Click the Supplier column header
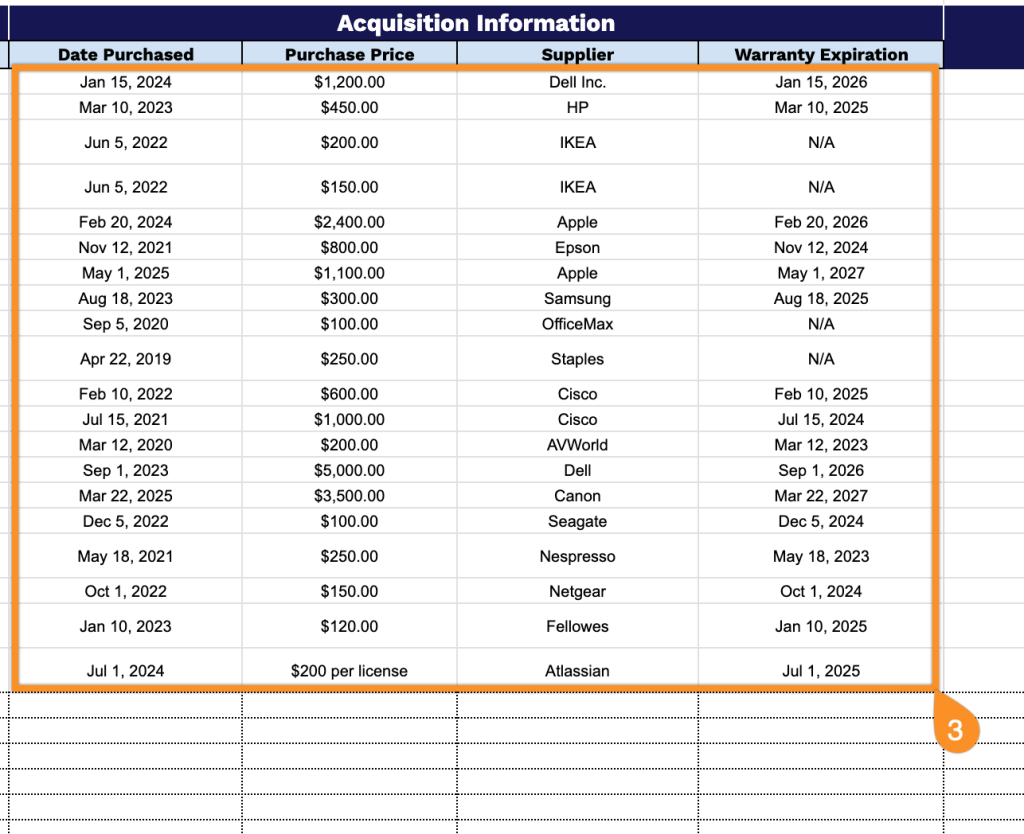 [x=577, y=55]
